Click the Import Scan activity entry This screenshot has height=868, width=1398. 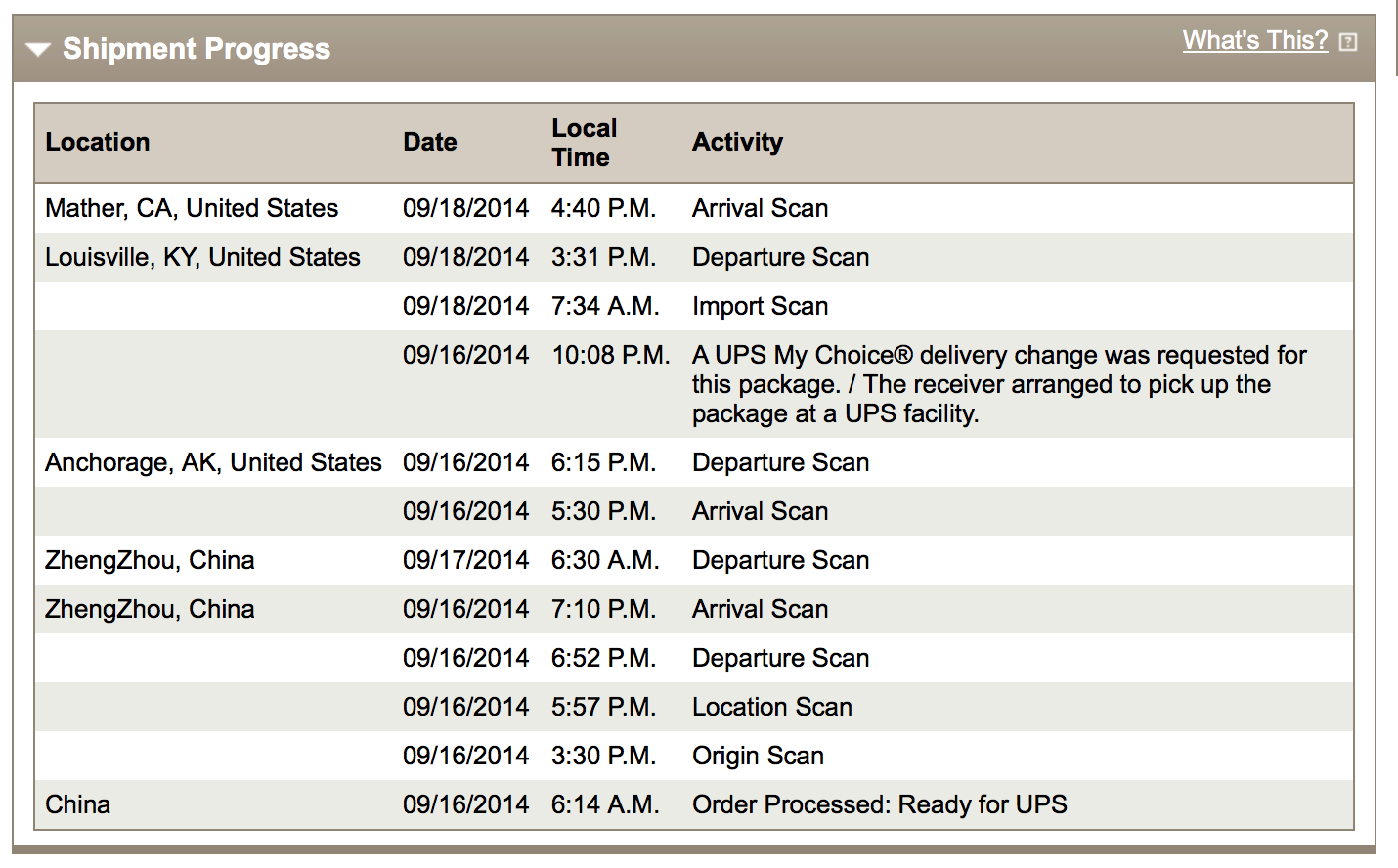[x=760, y=306]
